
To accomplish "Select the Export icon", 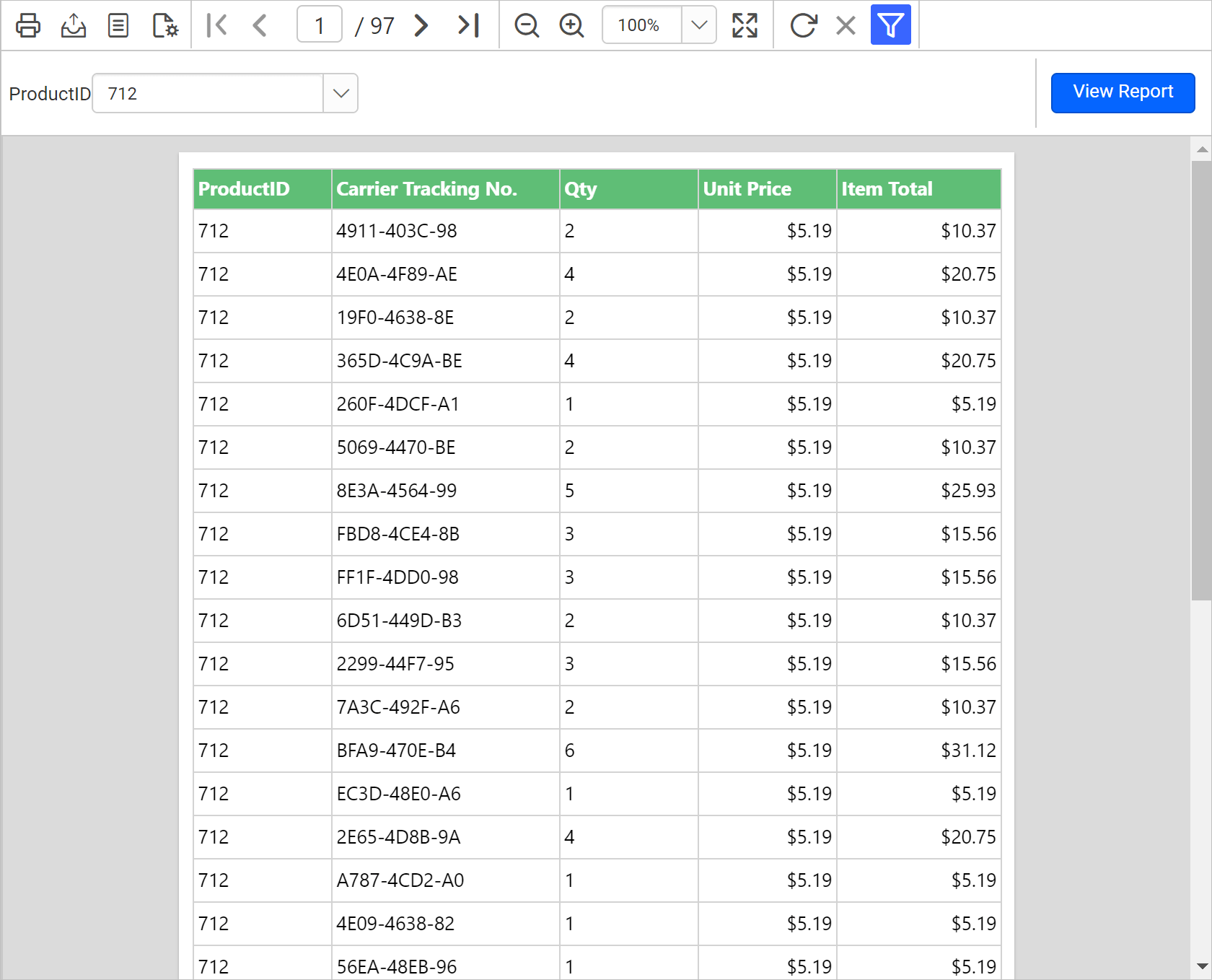I will tap(73, 25).
